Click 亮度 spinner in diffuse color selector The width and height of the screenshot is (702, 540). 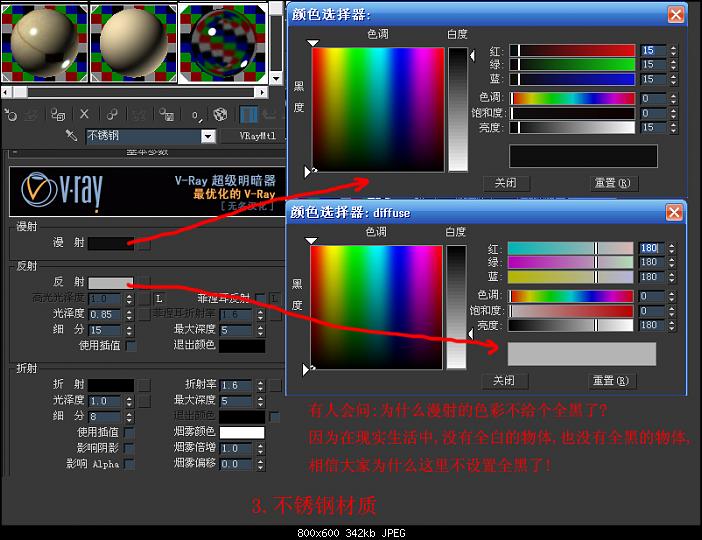coord(672,325)
